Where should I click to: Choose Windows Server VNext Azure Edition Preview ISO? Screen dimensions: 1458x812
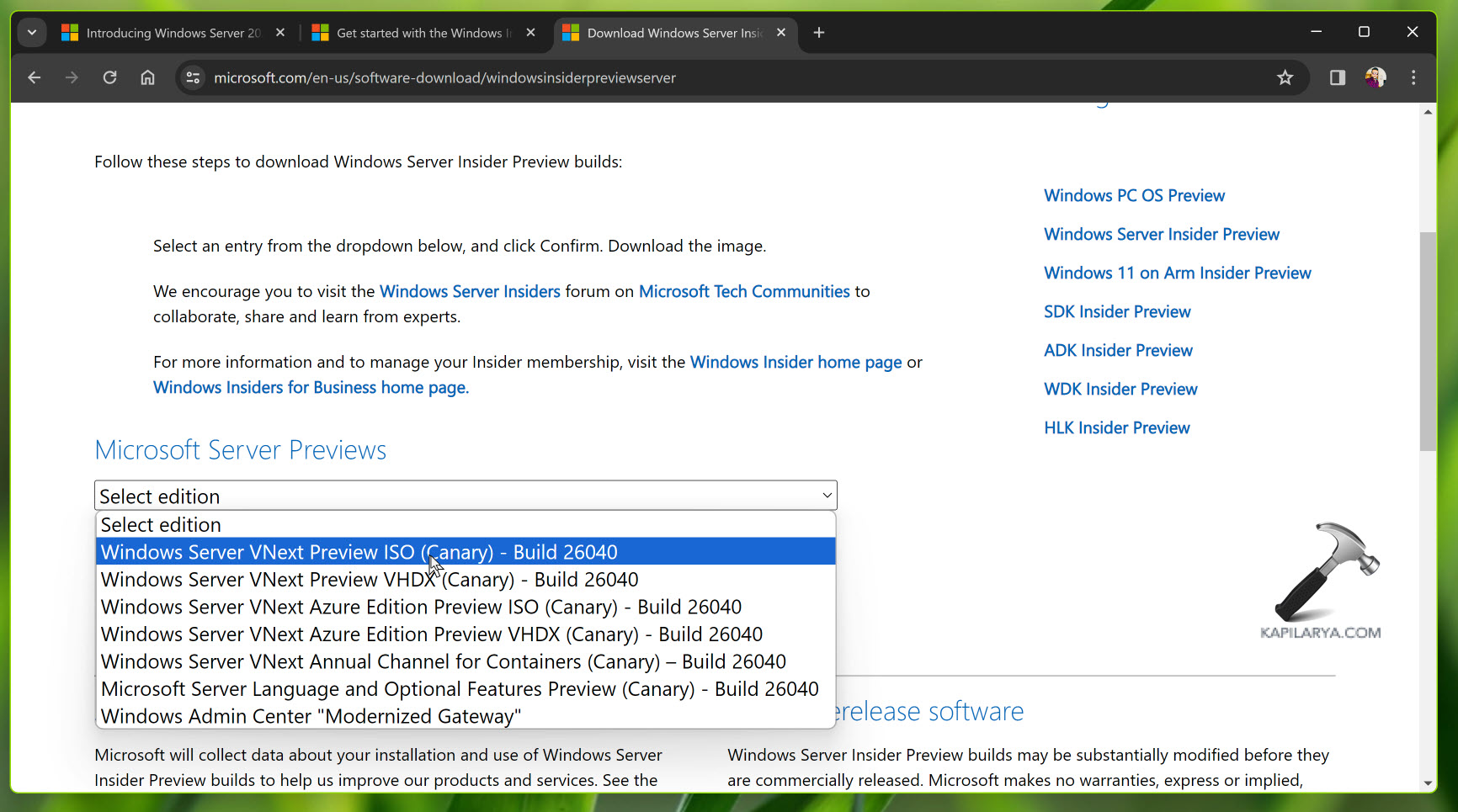421,607
